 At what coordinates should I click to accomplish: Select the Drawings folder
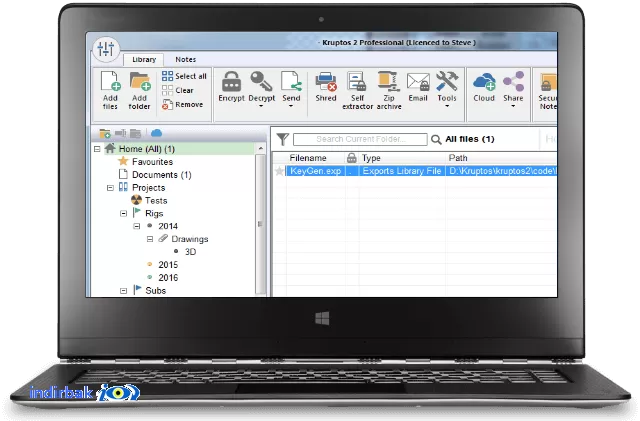click(189, 239)
